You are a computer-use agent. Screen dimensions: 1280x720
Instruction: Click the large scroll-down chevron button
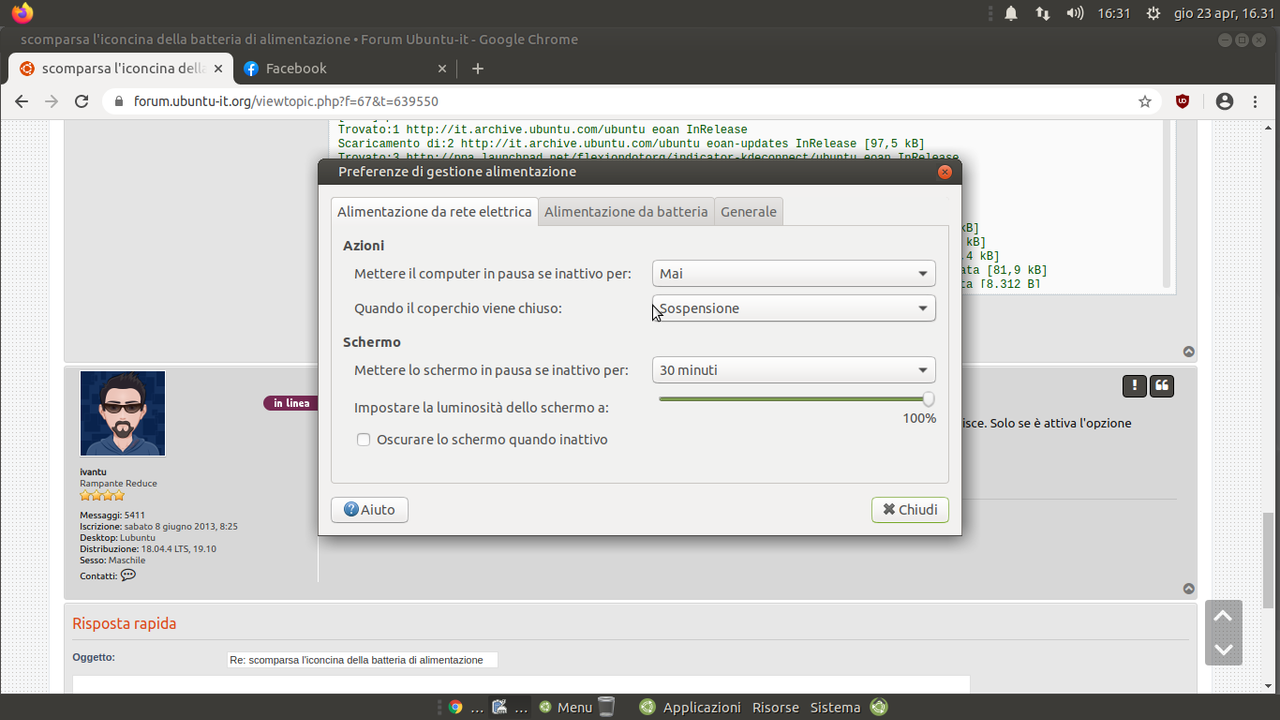(x=1223, y=650)
